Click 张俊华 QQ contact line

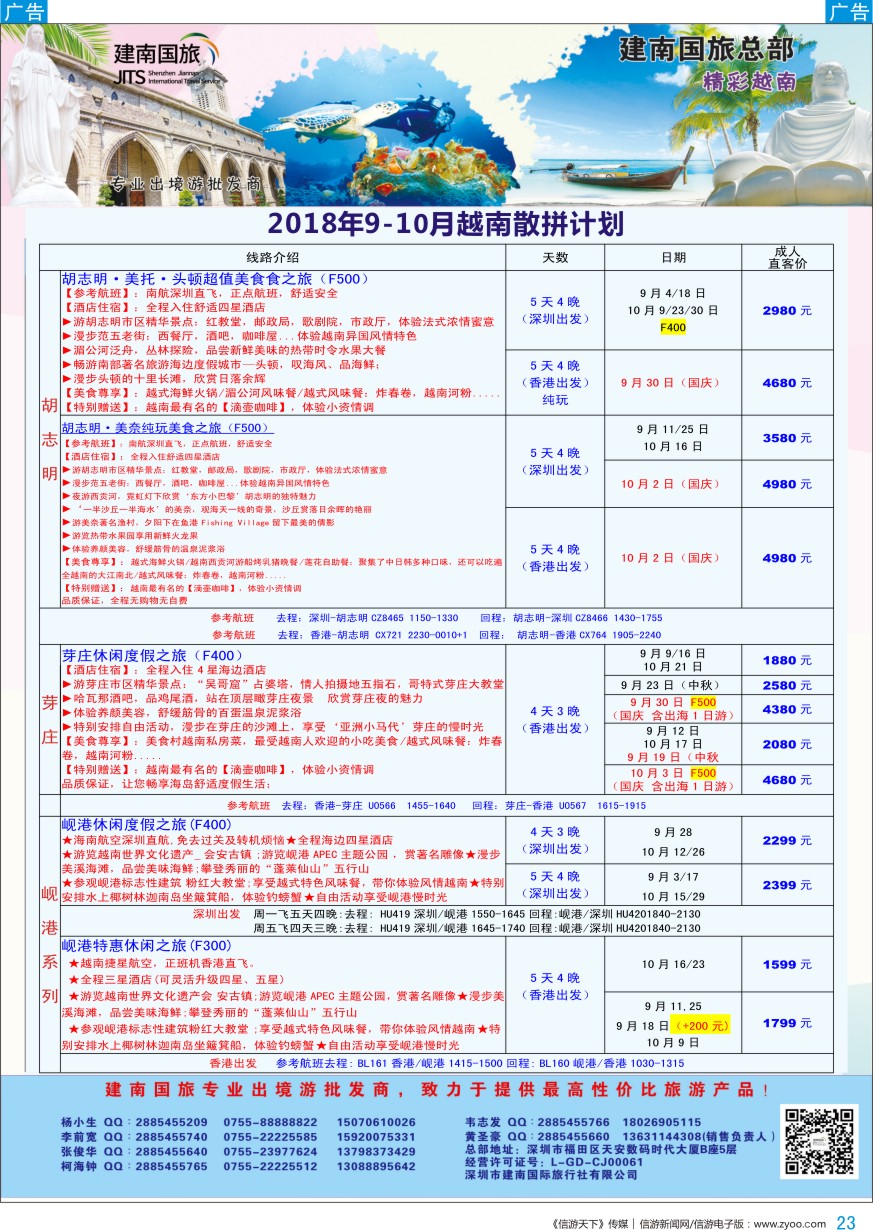[x=238, y=1151]
